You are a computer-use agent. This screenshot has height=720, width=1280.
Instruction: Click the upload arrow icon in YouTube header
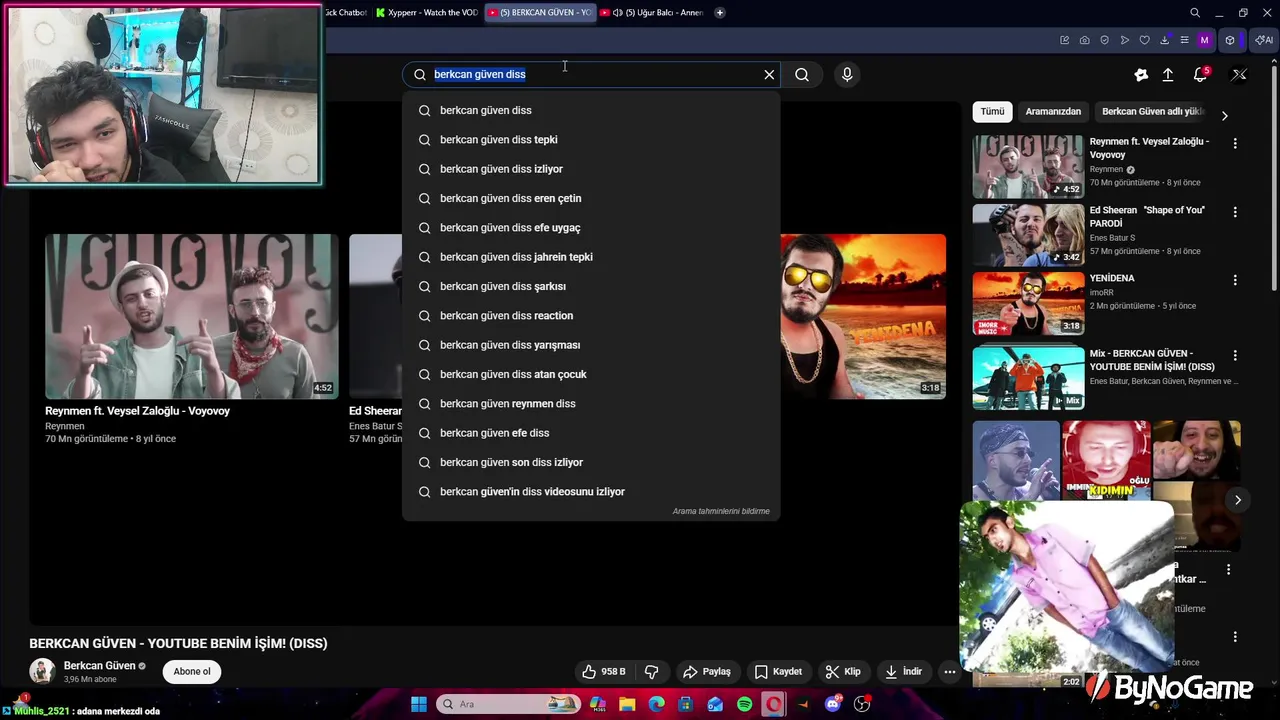1168,74
